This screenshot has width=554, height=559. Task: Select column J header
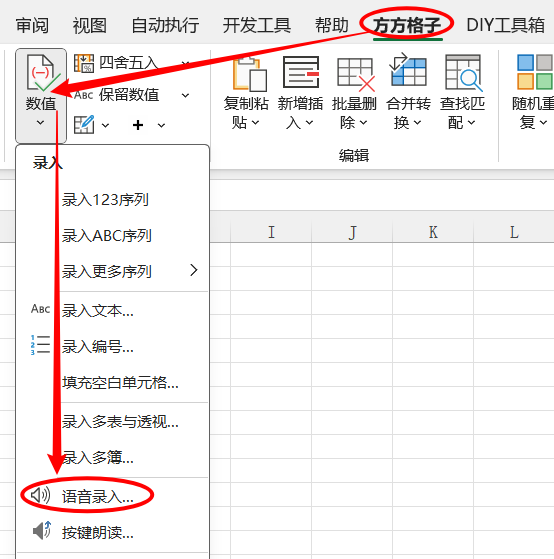point(352,232)
